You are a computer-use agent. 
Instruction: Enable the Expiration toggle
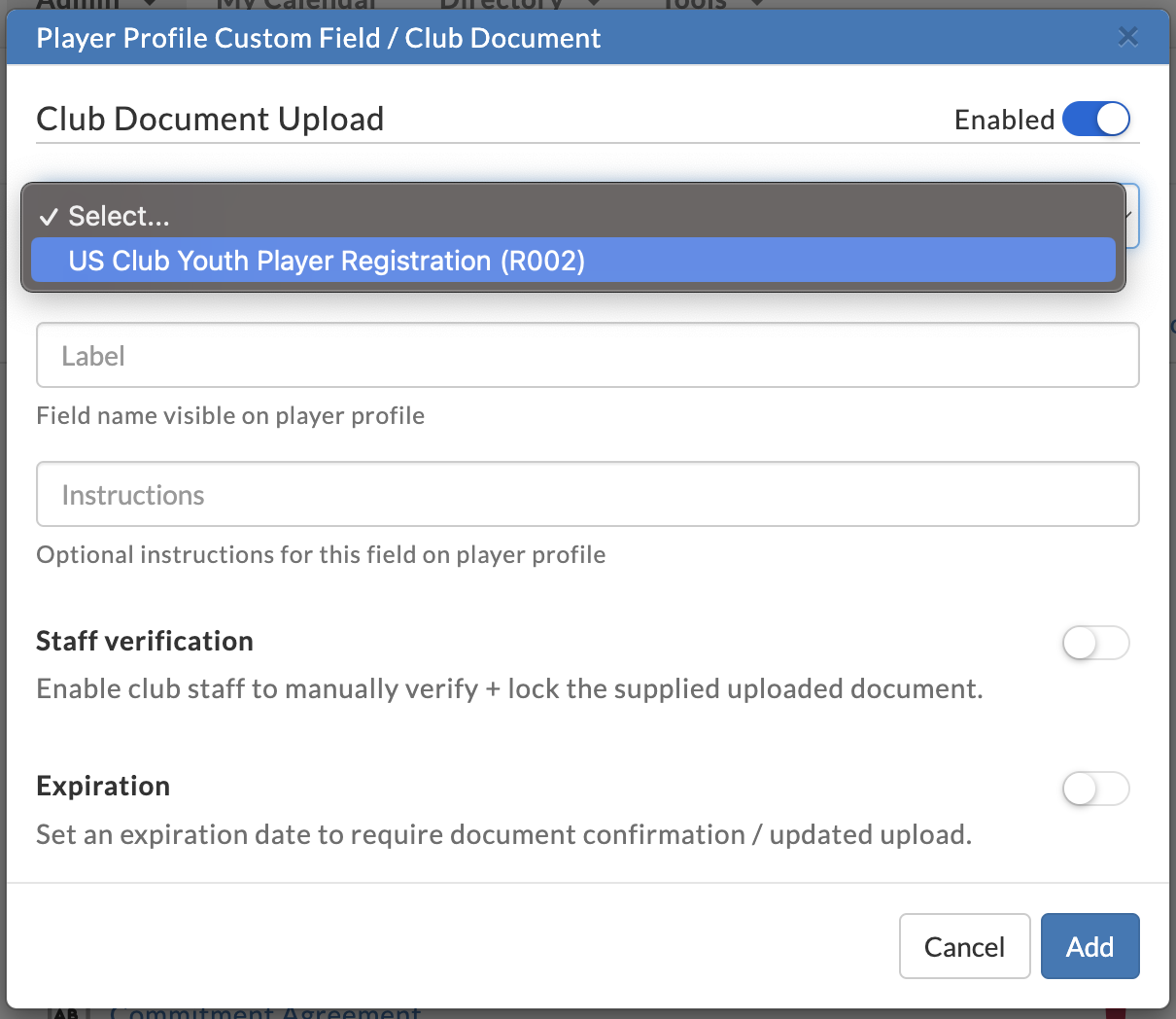[1096, 789]
